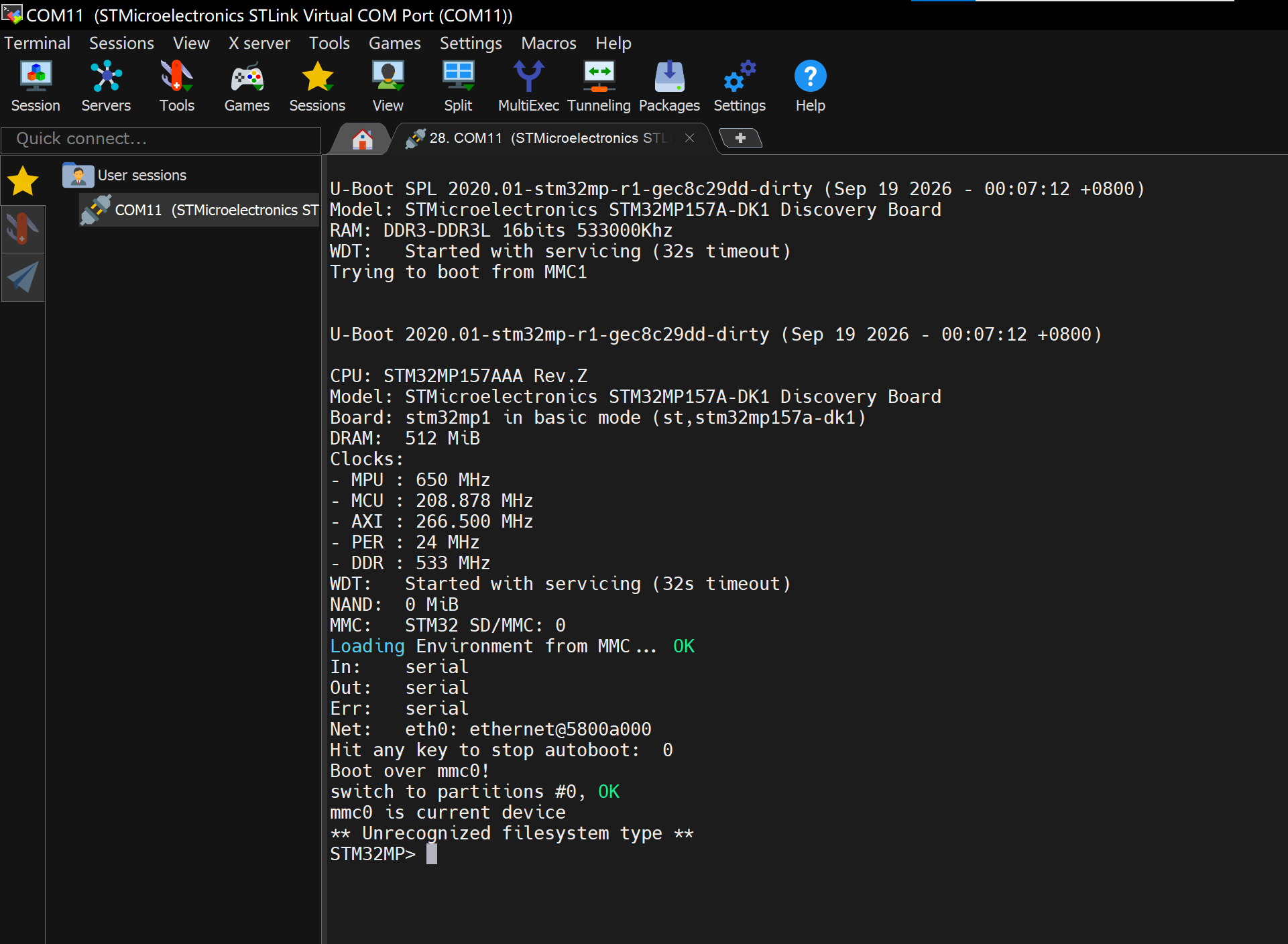Screen dimensions: 1288x944
Task: Click the 'Trying to boot from MMC1' line
Action: (459, 272)
